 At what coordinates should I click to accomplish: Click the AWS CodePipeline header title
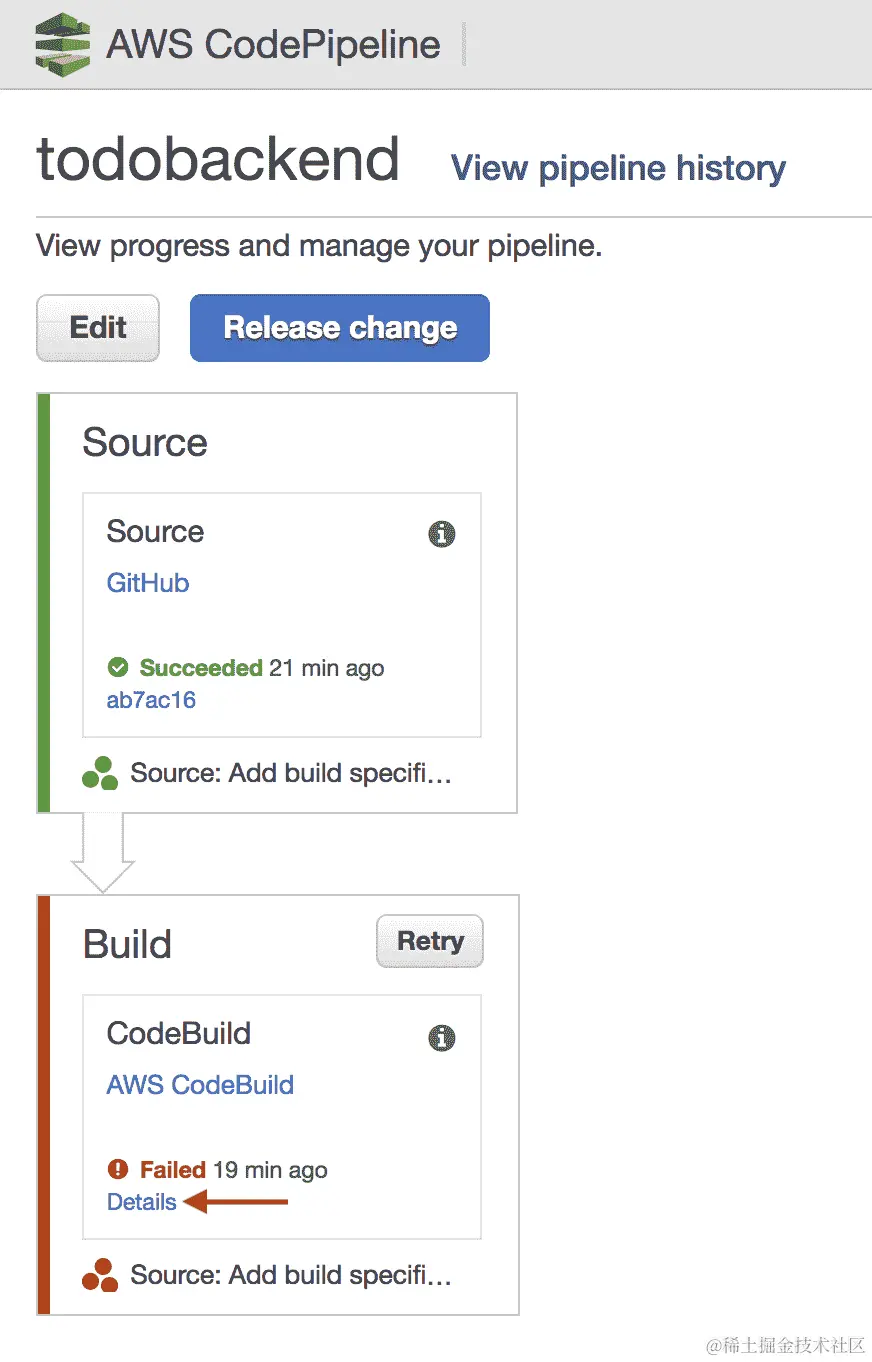[273, 45]
